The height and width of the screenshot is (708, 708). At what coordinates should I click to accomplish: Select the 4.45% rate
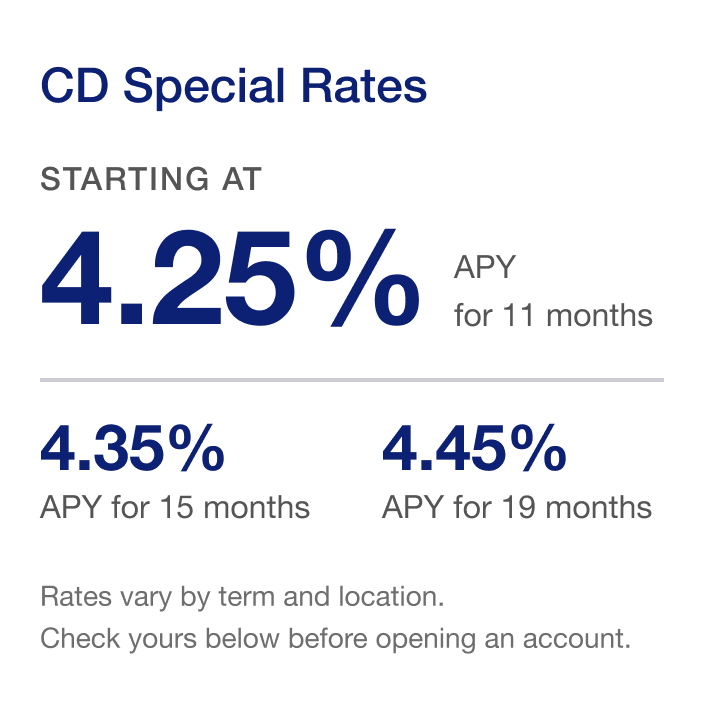(x=474, y=451)
